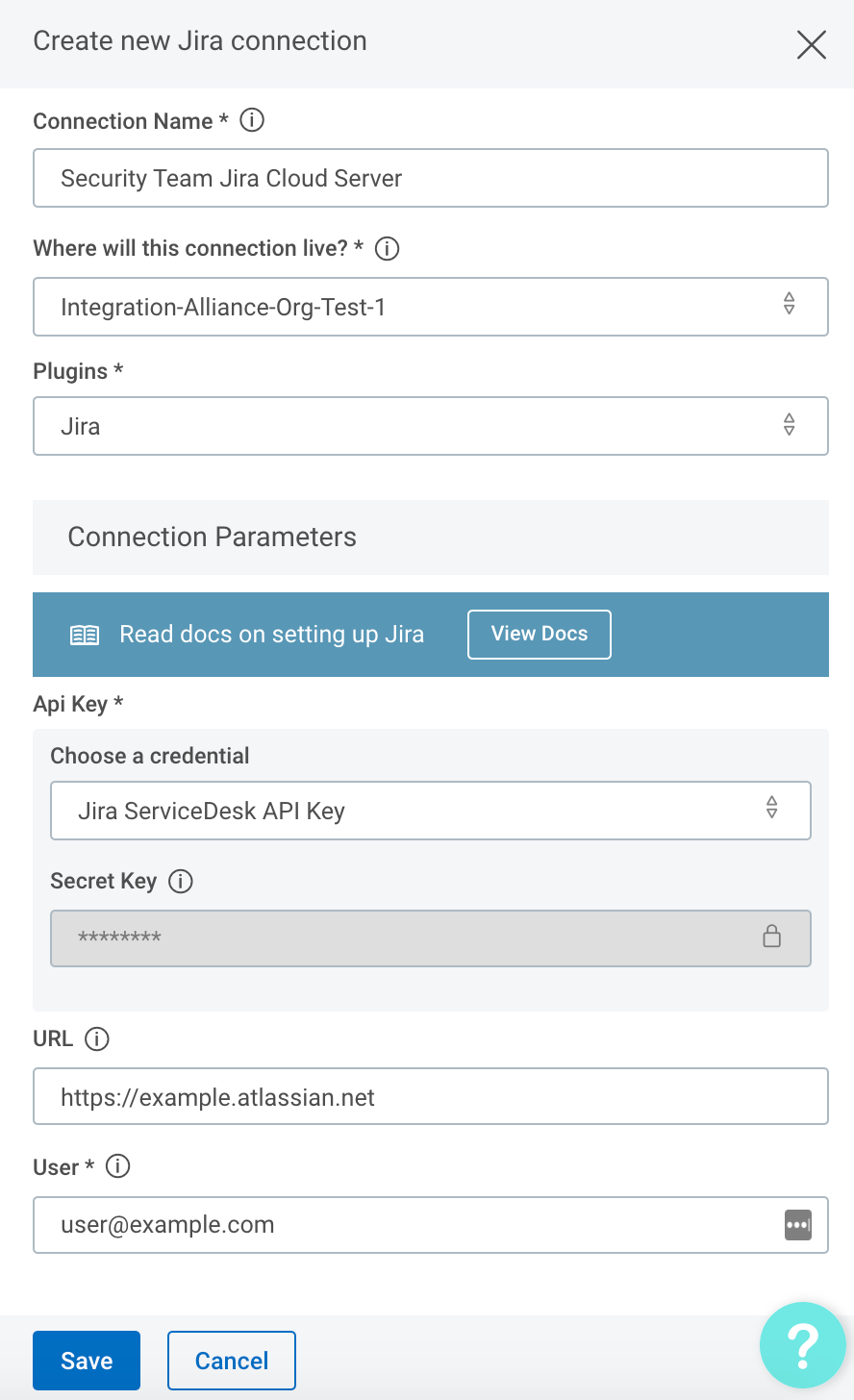Click the book icon in docs banner
The height and width of the screenshot is (1400, 854).
click(85, 635)
